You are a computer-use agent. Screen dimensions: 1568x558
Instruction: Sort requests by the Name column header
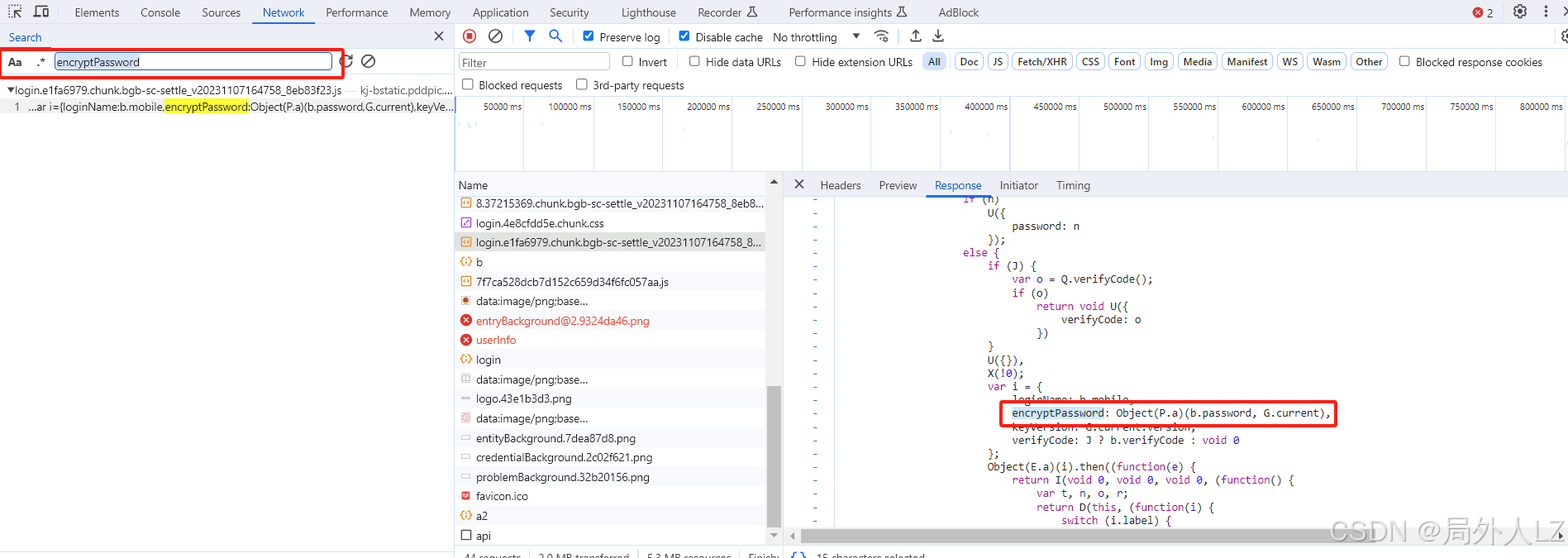[474, 185]
